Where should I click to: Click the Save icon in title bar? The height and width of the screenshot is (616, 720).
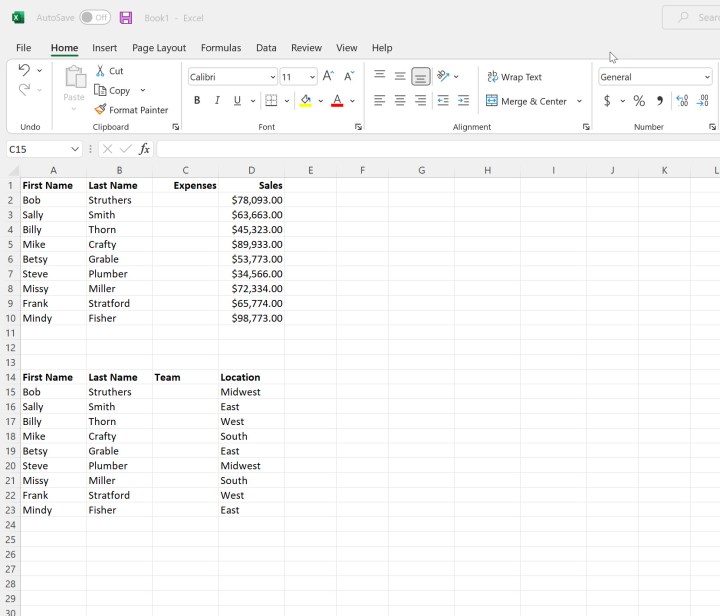(x=126, y=18)
